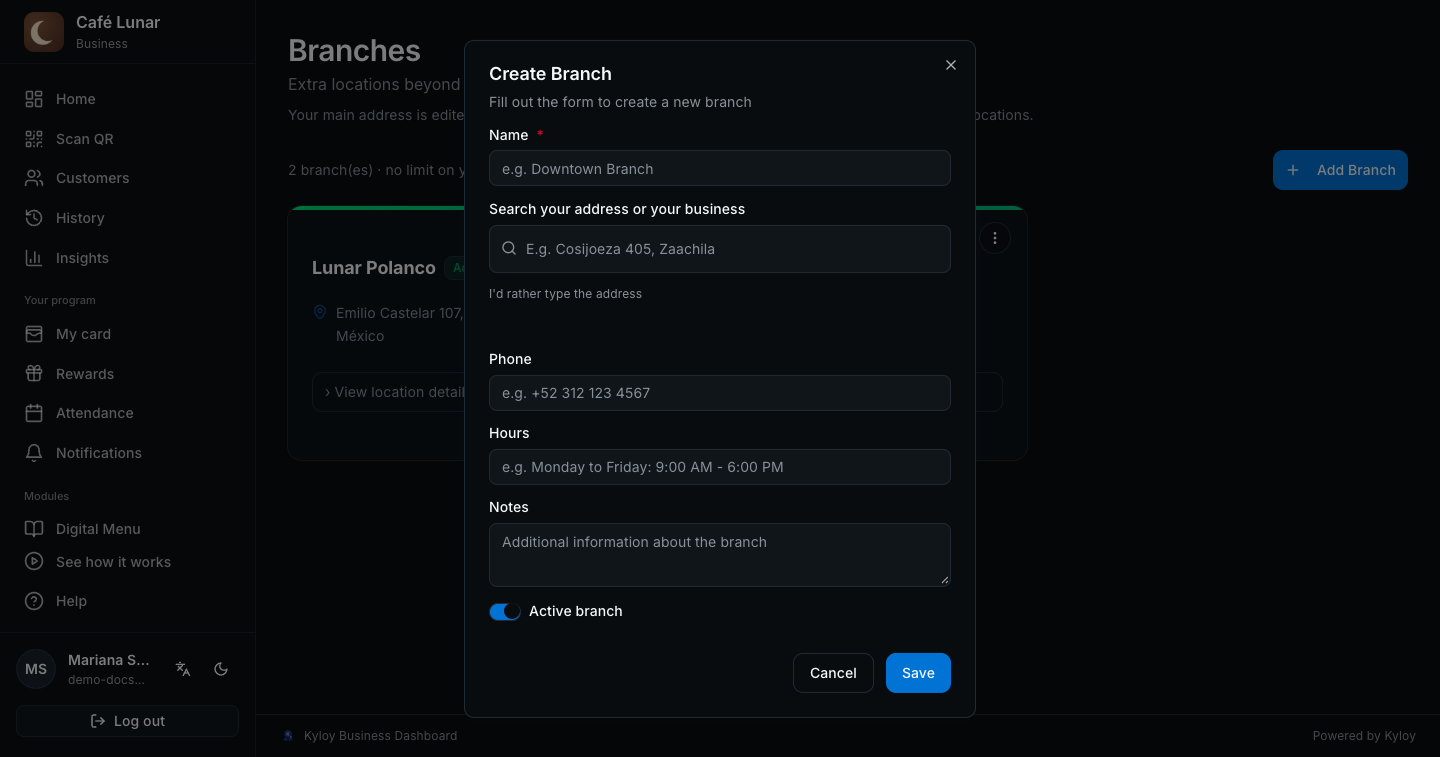This screenshot has height=757, width=1440.
Task: Click the Help question mark icon
Action: (x=34, y=601)
